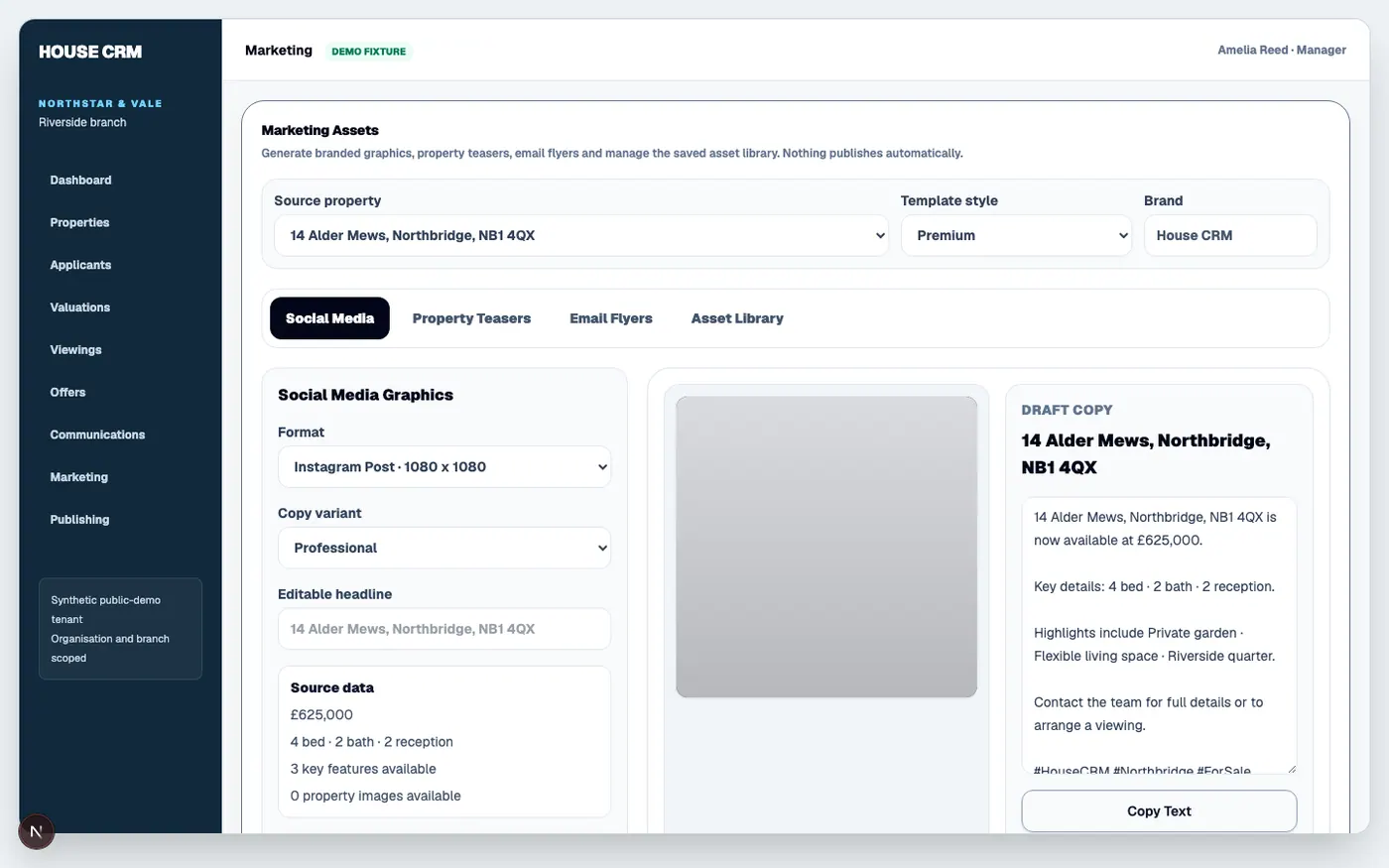
Task: Click the Brand House CRM field
Action: (x=1230, y=235)
